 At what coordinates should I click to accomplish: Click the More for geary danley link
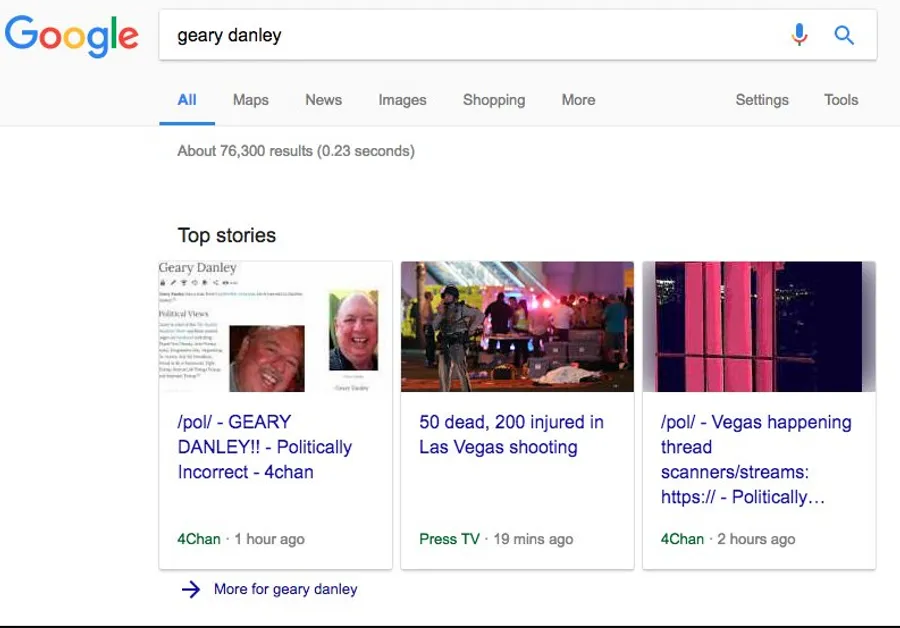pos(286,589)
